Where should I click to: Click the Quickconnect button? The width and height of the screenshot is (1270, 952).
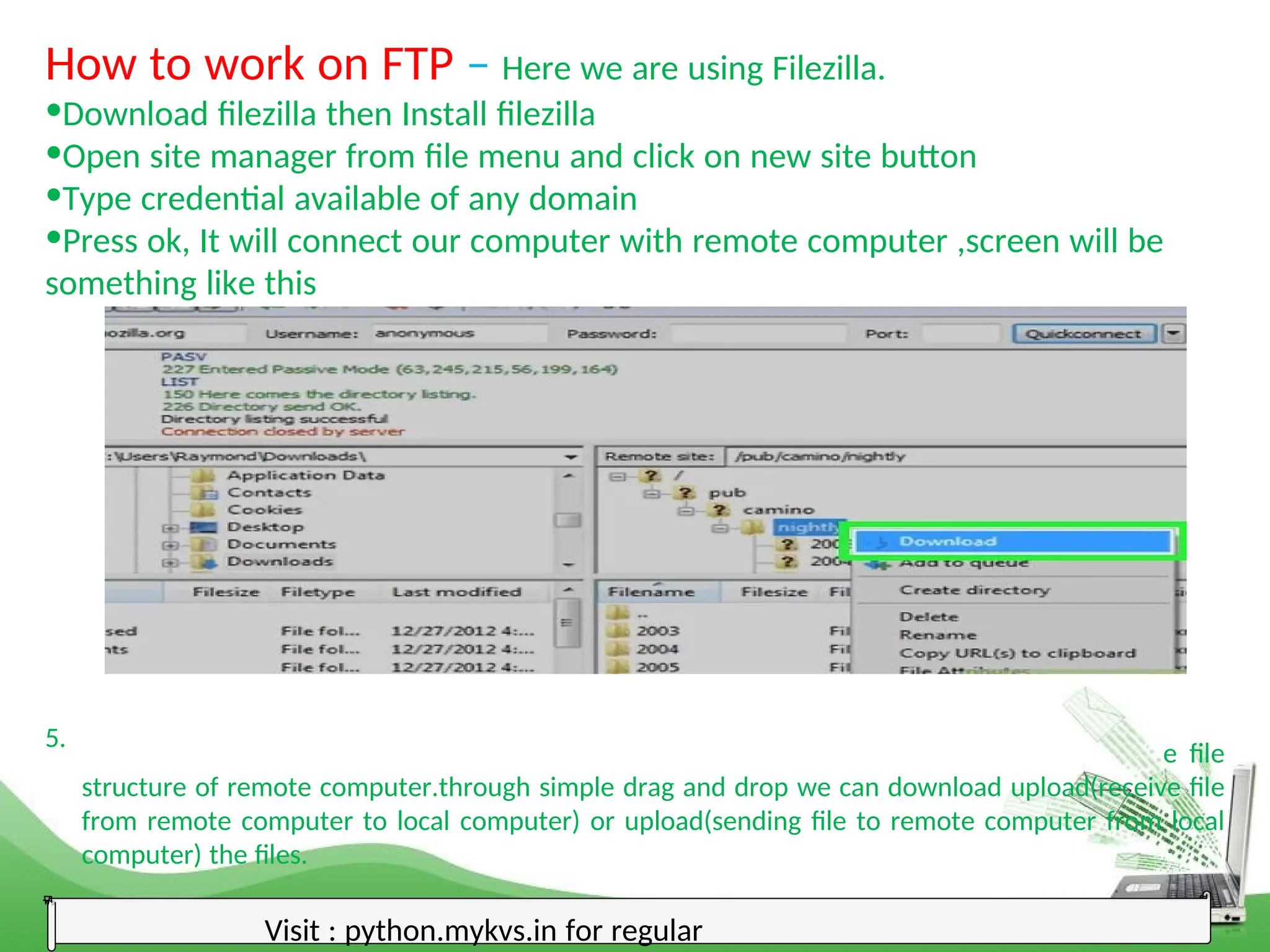(1084, 334)
